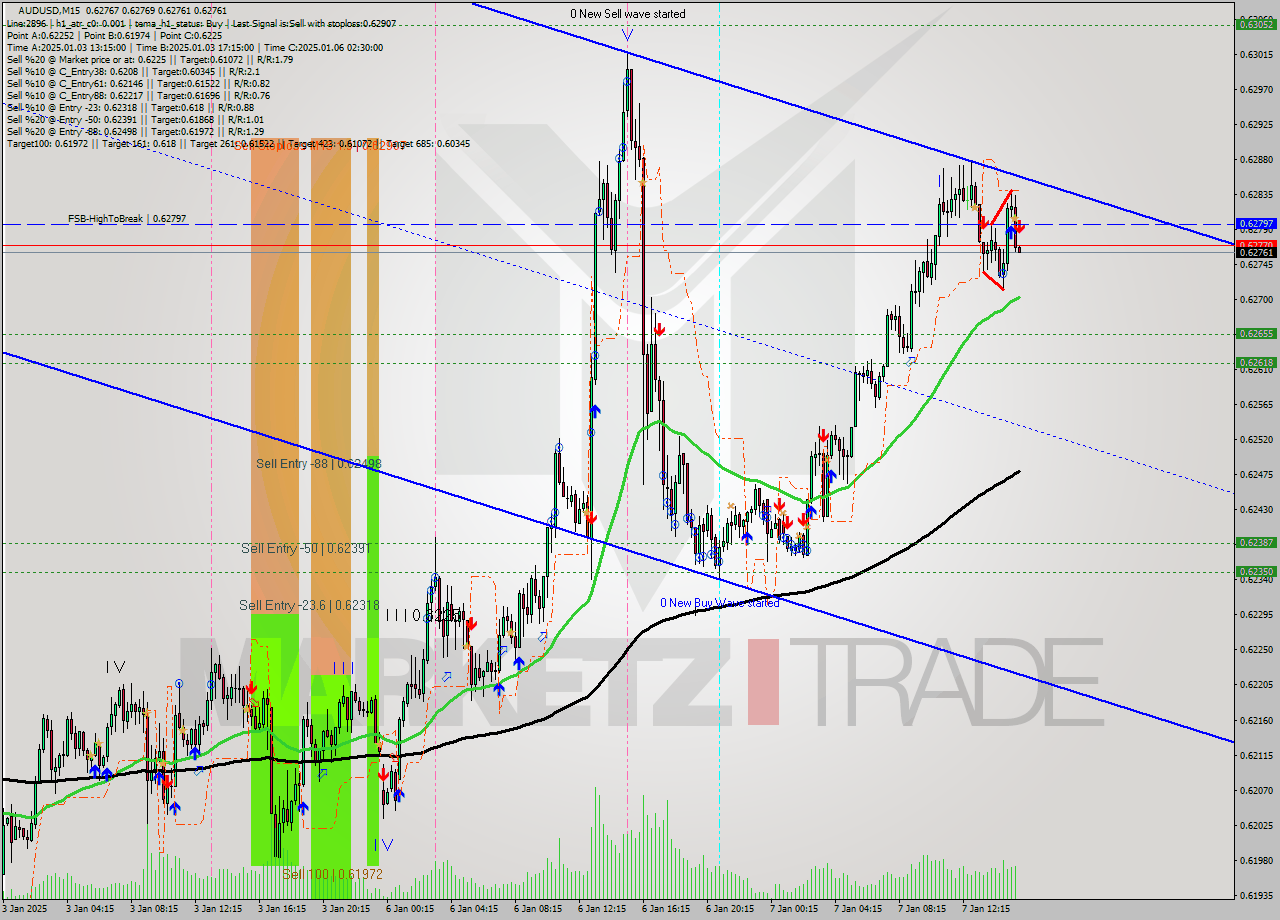Click the blue 'V' wave marker at the peak
Image resolution: width=1280 pixels, height=920 pixels.
click(626, 35)
